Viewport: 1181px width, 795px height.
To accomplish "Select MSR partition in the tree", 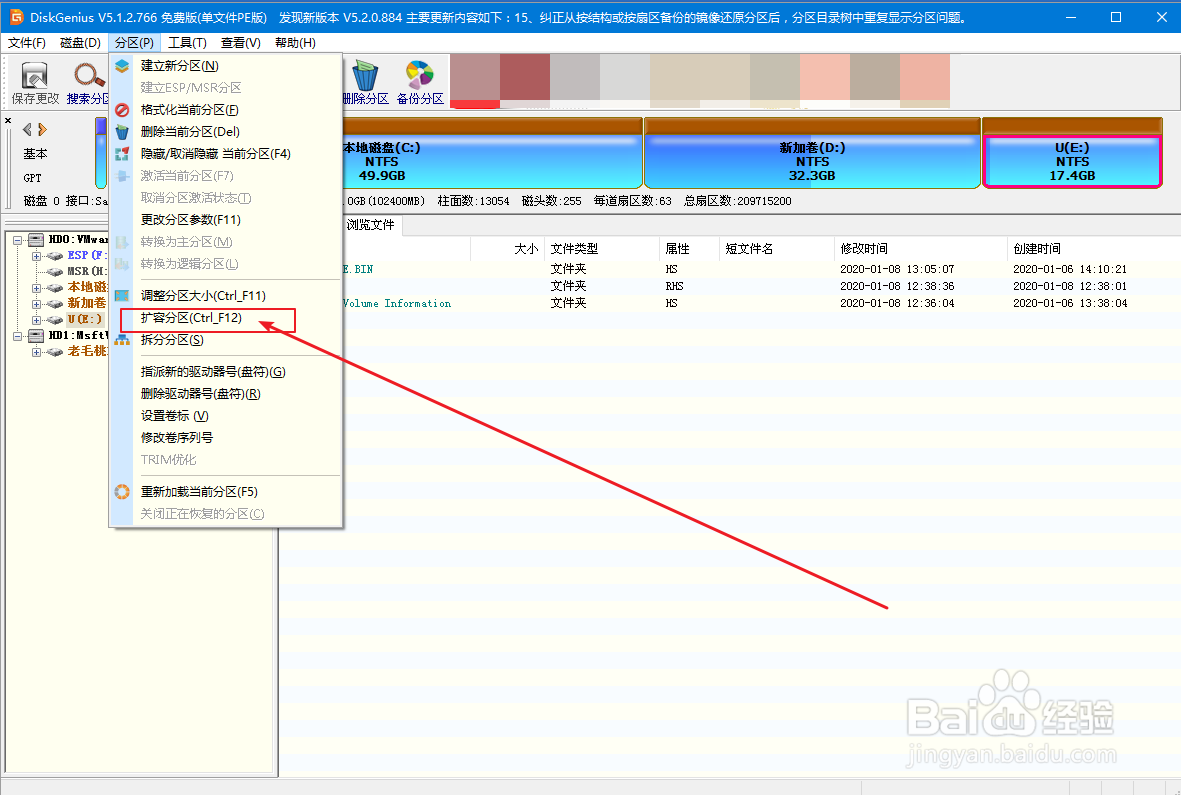I will point(87,271).
